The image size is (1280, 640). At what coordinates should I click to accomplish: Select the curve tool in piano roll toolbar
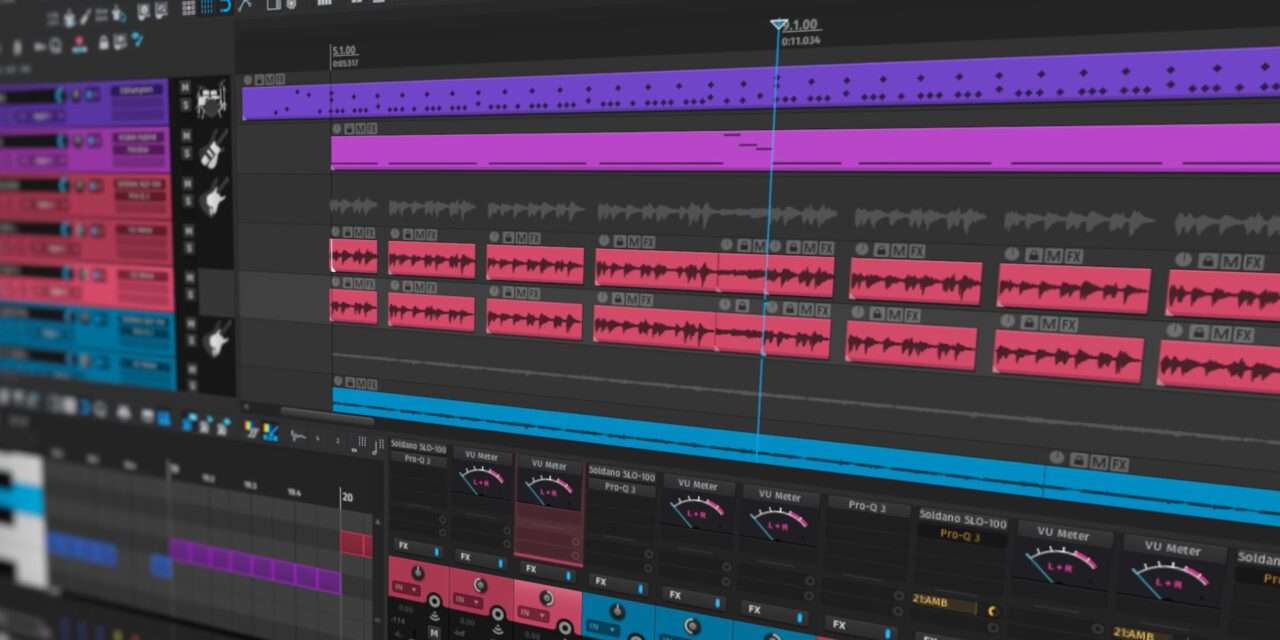[297, 436]
